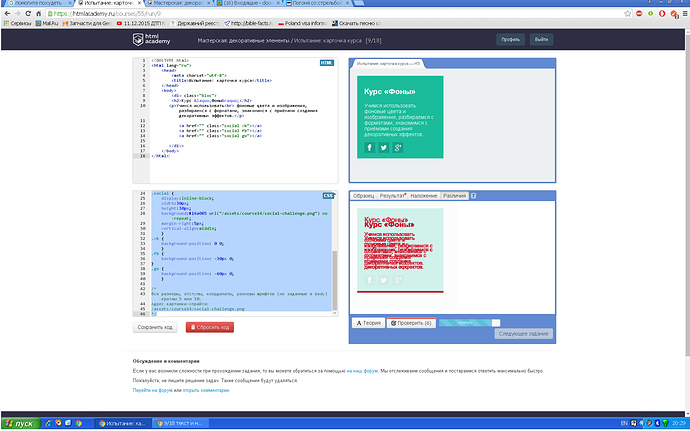Select the Наложение tab
This screenshot has height=431, width=690.
(x=424, y=195)
